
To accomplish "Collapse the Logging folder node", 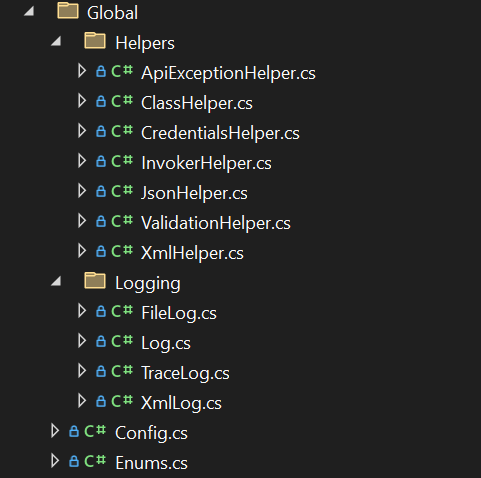I will pos(56,281).
